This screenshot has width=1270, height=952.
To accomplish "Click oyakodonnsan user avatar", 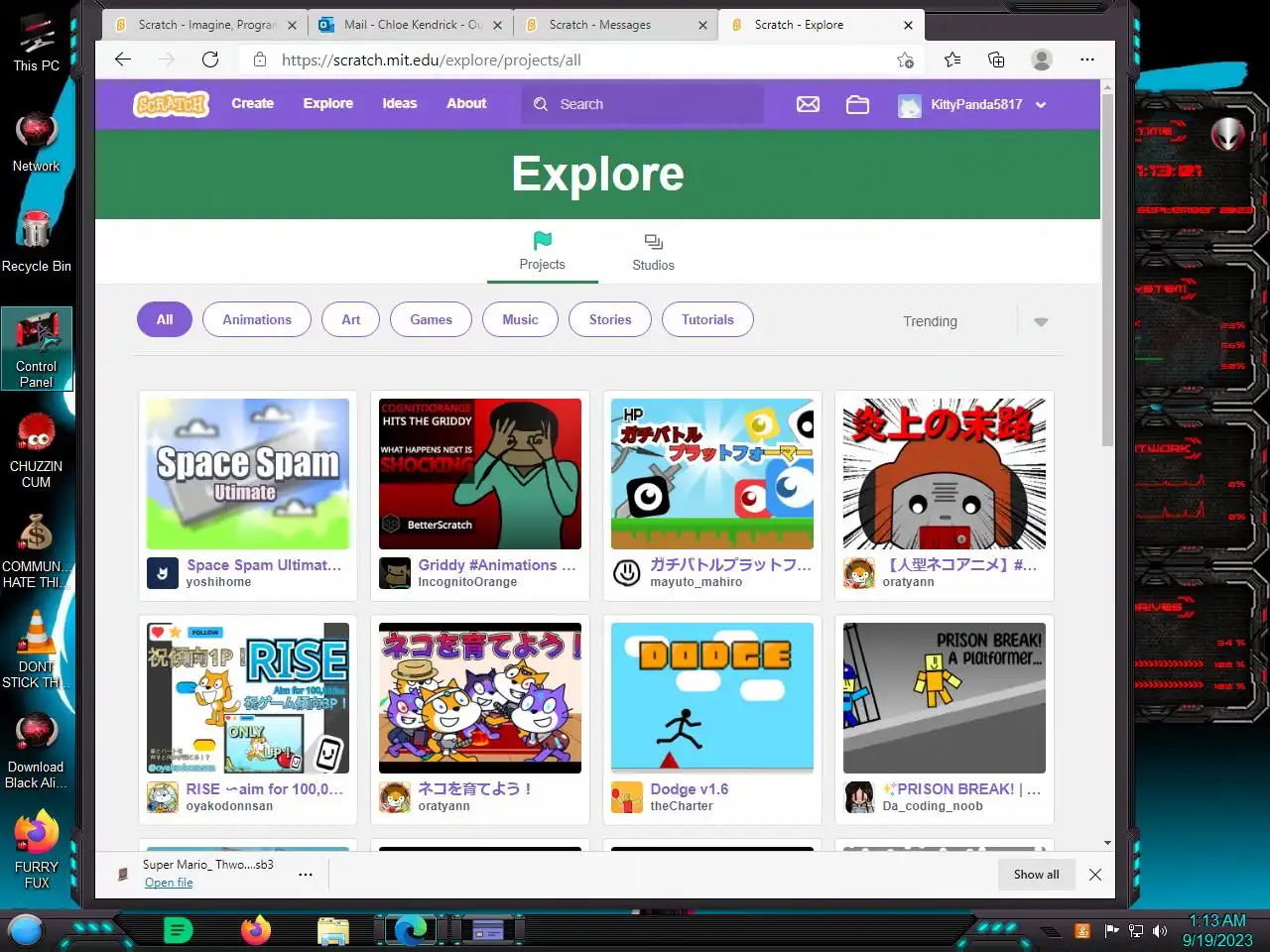I will 163,797.
